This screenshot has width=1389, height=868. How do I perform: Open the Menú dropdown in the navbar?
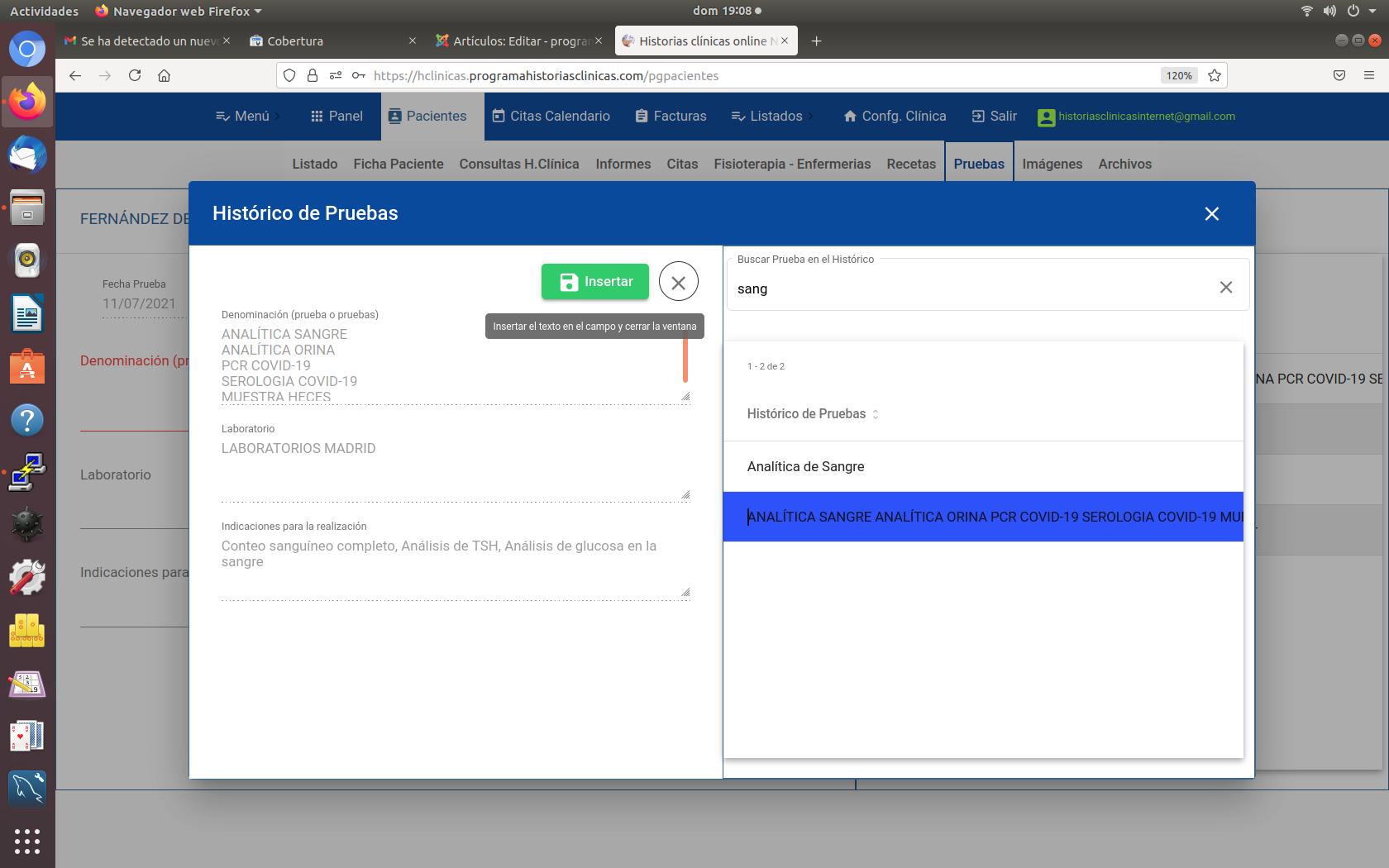pyautogui.click(x=243, y=117)
